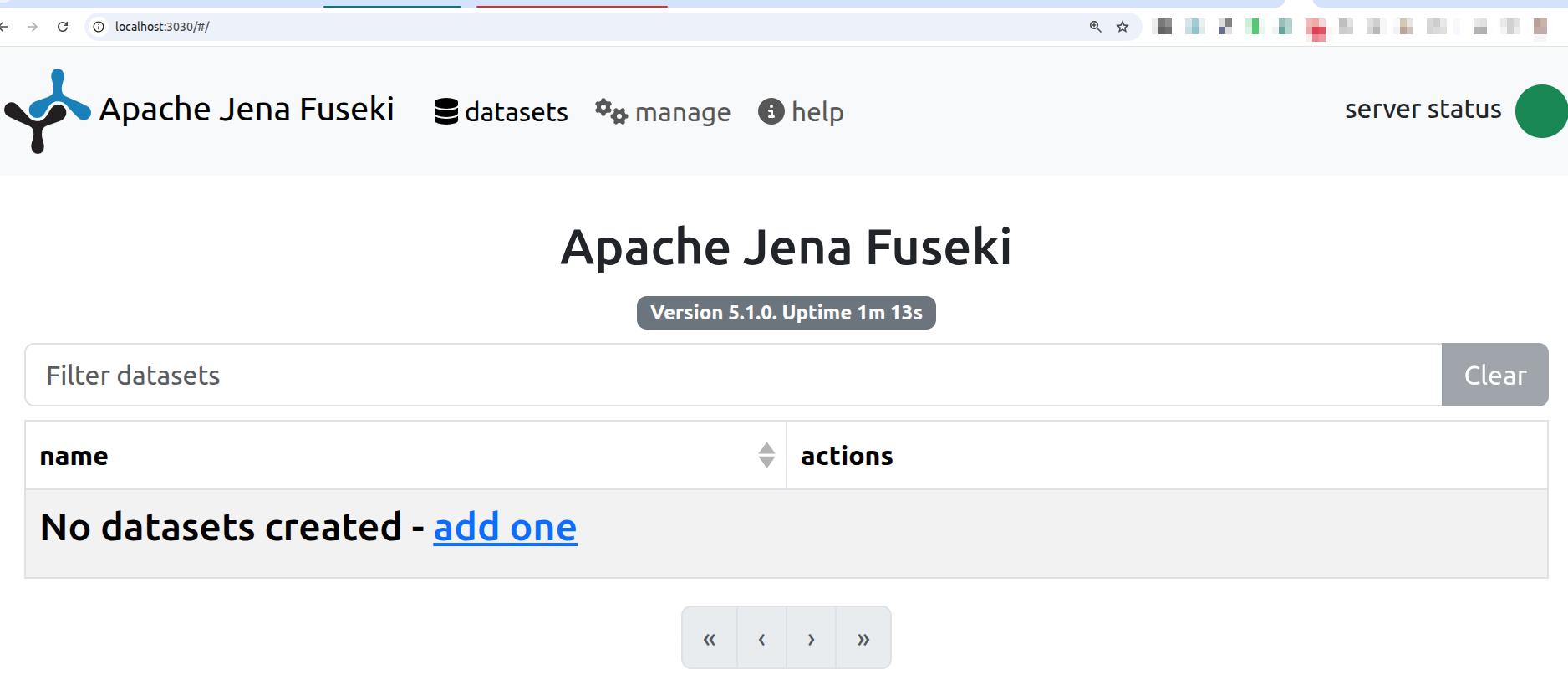
Task: Open the help info menu item
Action: tap(801, 111)
